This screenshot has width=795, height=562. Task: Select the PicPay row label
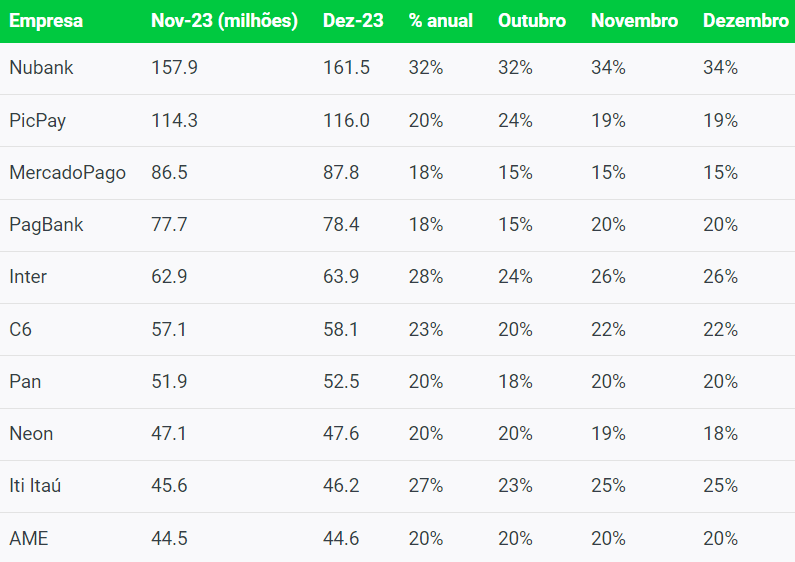click(x=38, y=121)
